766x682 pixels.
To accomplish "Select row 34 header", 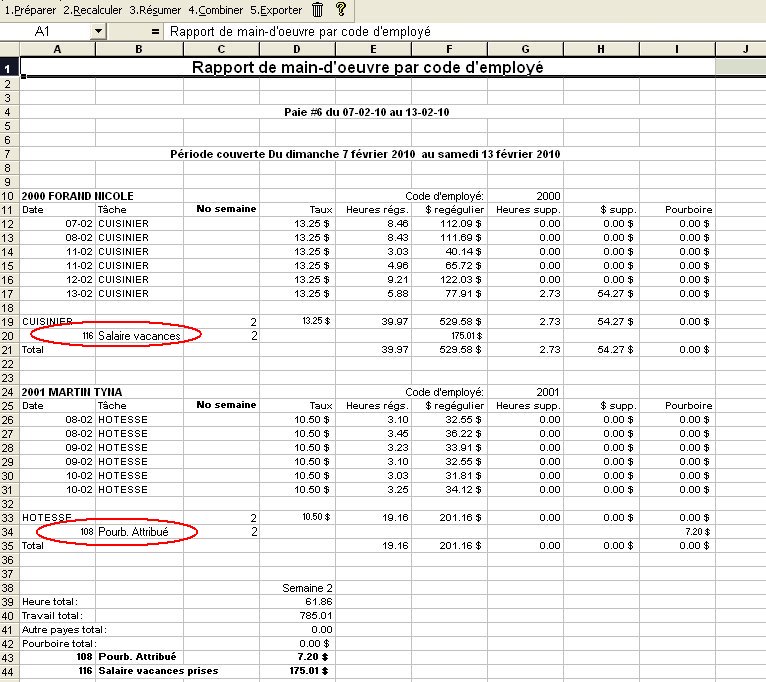I will (x=9, y=532).
